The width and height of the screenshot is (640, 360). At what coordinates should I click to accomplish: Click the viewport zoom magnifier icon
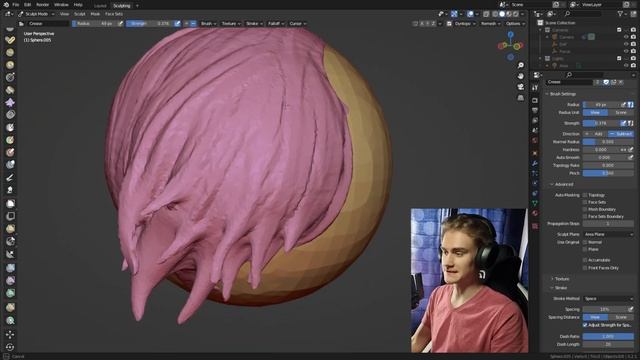520,65
